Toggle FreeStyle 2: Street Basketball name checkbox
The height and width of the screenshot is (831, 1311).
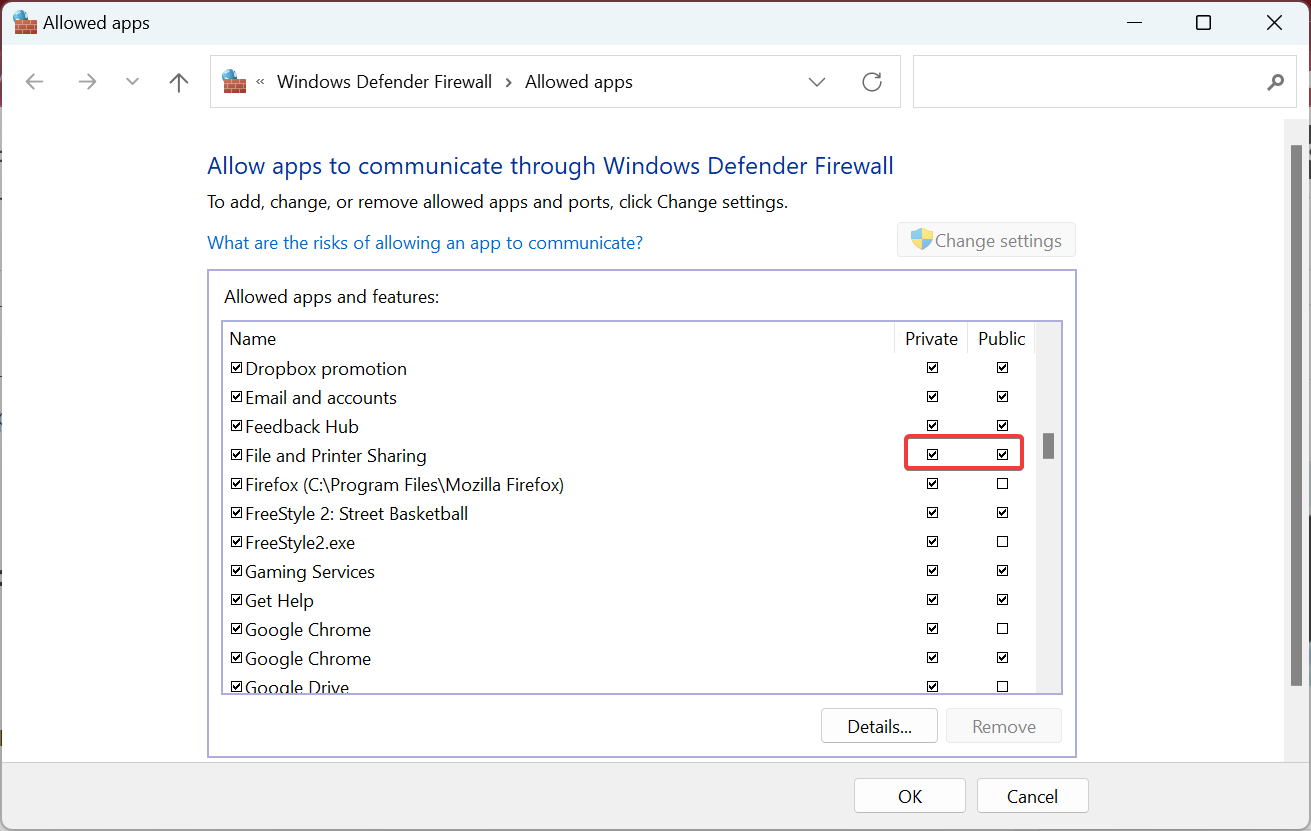point(237,514)
